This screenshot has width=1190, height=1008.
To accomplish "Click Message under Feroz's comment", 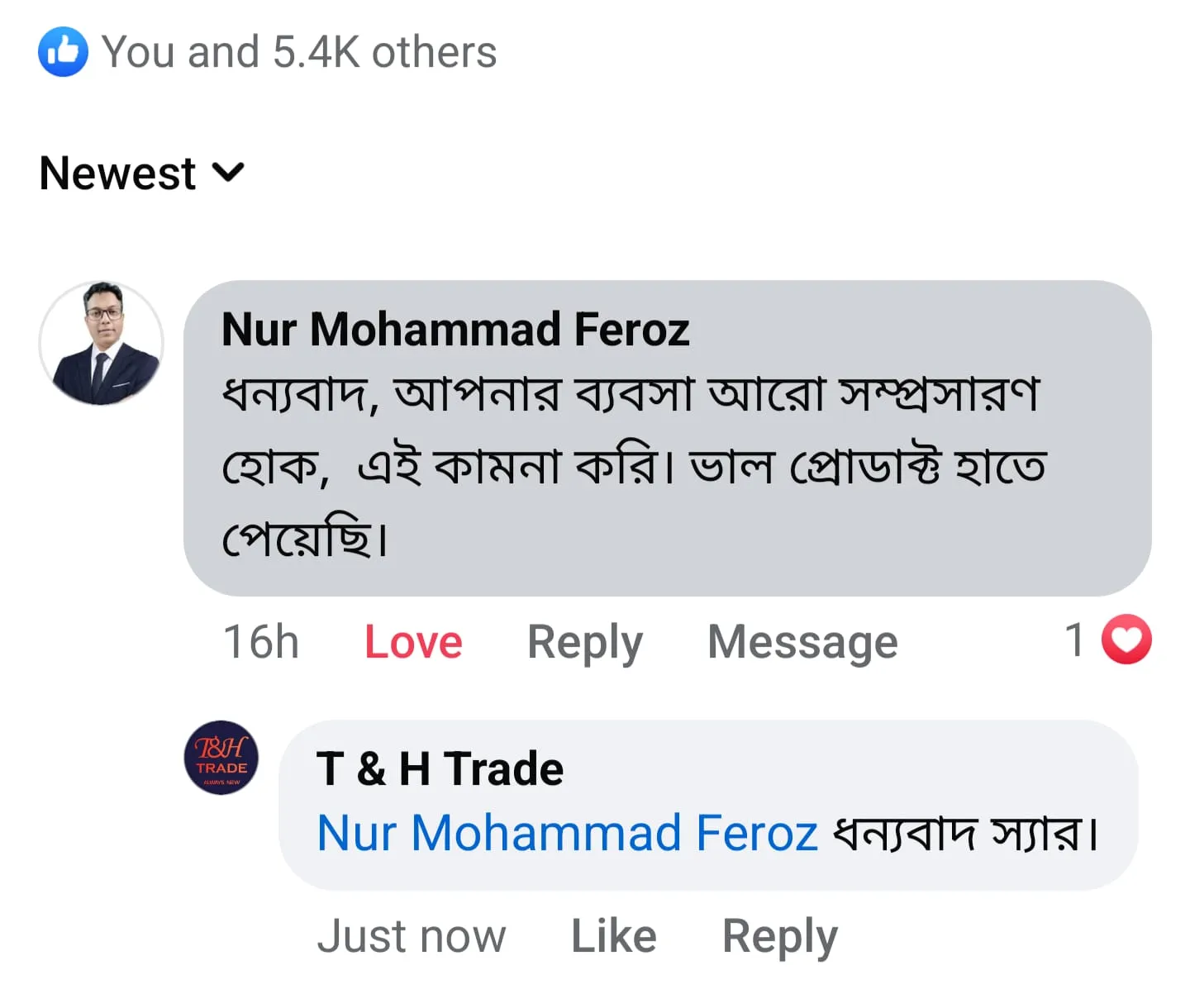I will click(802, 642).
